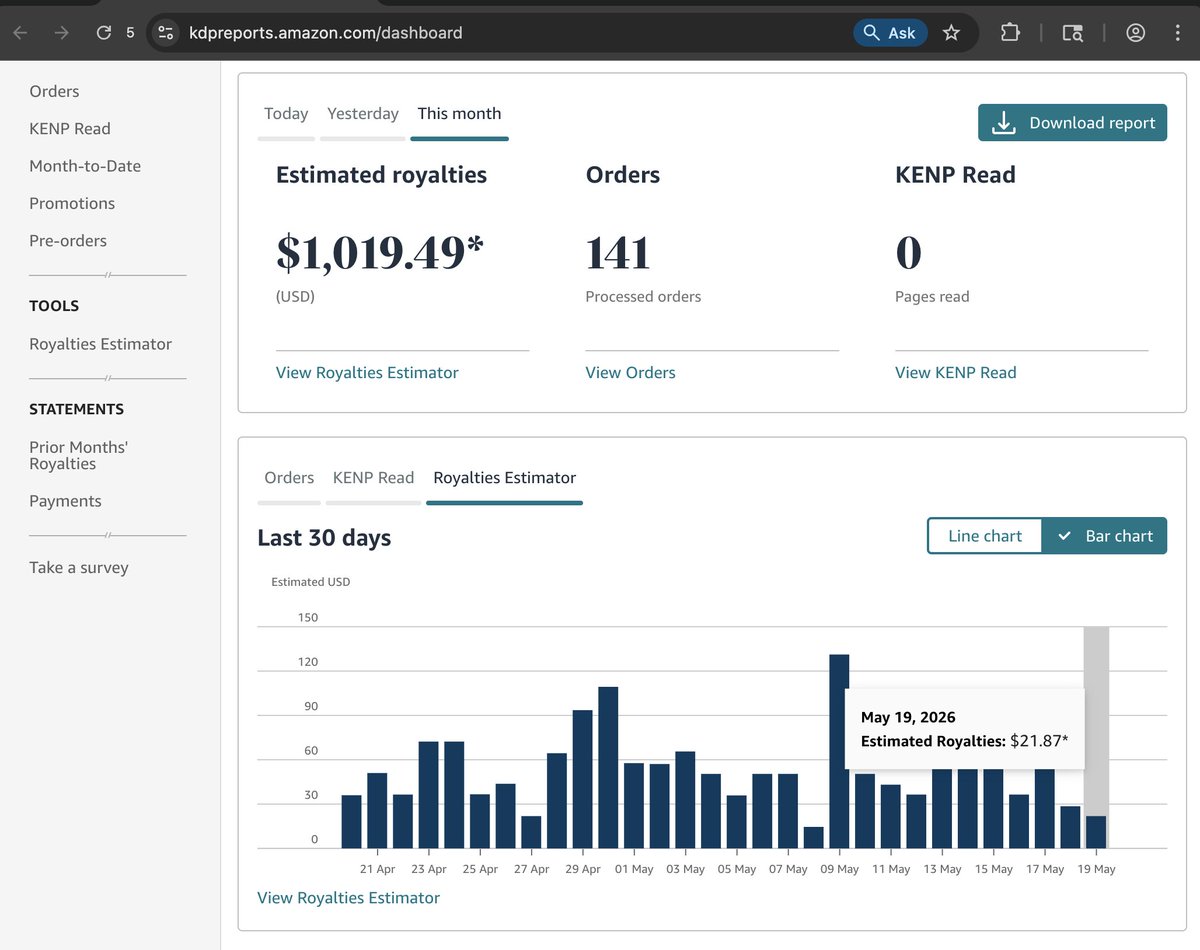Open the KENP Read chart tab

click(x=373, y=477)
